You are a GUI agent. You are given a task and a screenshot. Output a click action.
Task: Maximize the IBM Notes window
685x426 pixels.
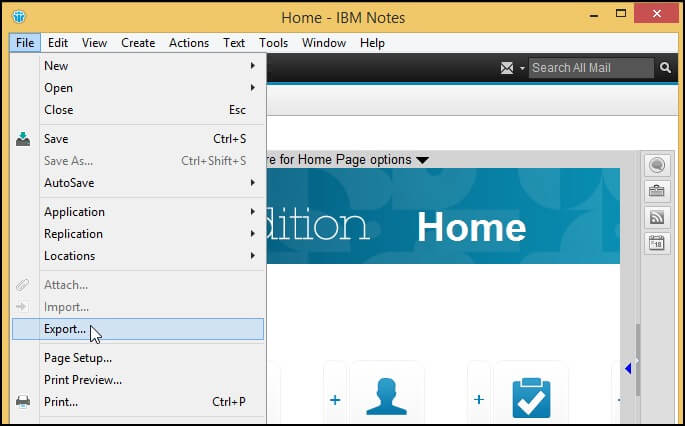621,14
